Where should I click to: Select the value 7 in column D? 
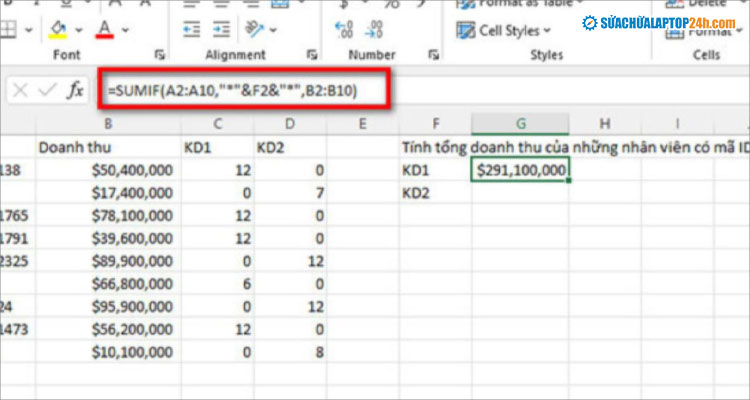click(x=290, y=193)
